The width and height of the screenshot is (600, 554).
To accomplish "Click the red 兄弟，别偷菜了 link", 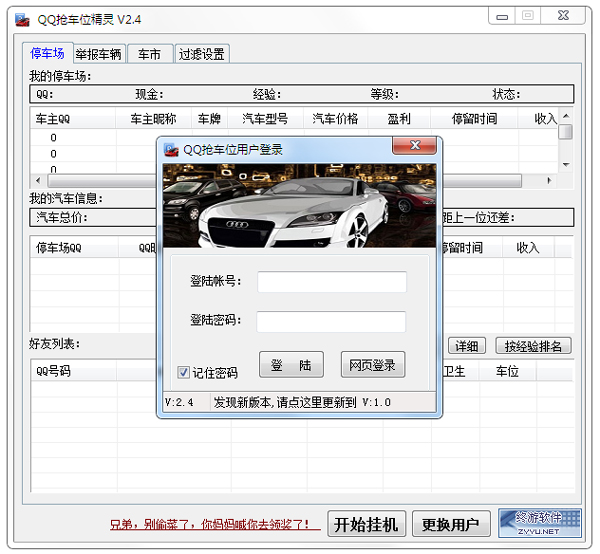I will [x=215, y=525].
